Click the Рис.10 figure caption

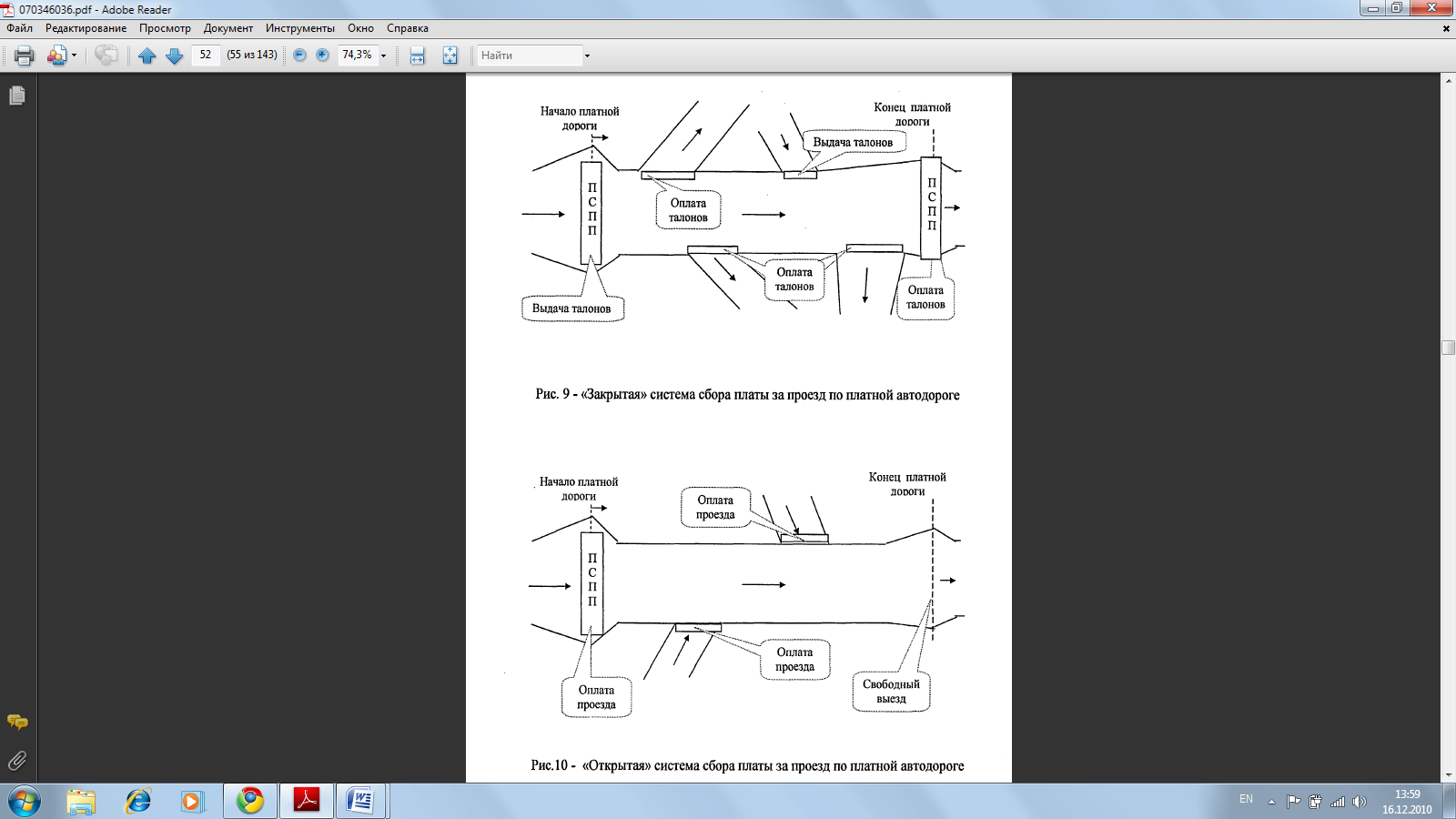[747, 766]
